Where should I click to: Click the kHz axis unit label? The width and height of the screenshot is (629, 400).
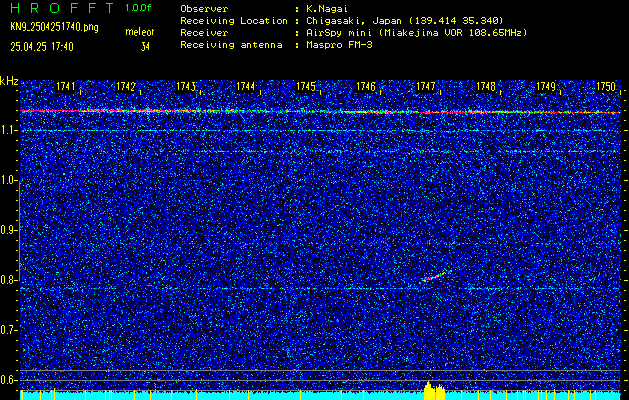click(9, 81)
